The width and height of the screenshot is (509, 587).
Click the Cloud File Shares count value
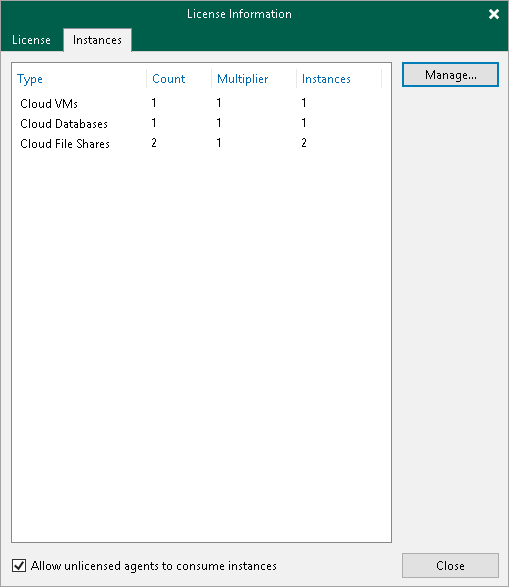(154, 143)
